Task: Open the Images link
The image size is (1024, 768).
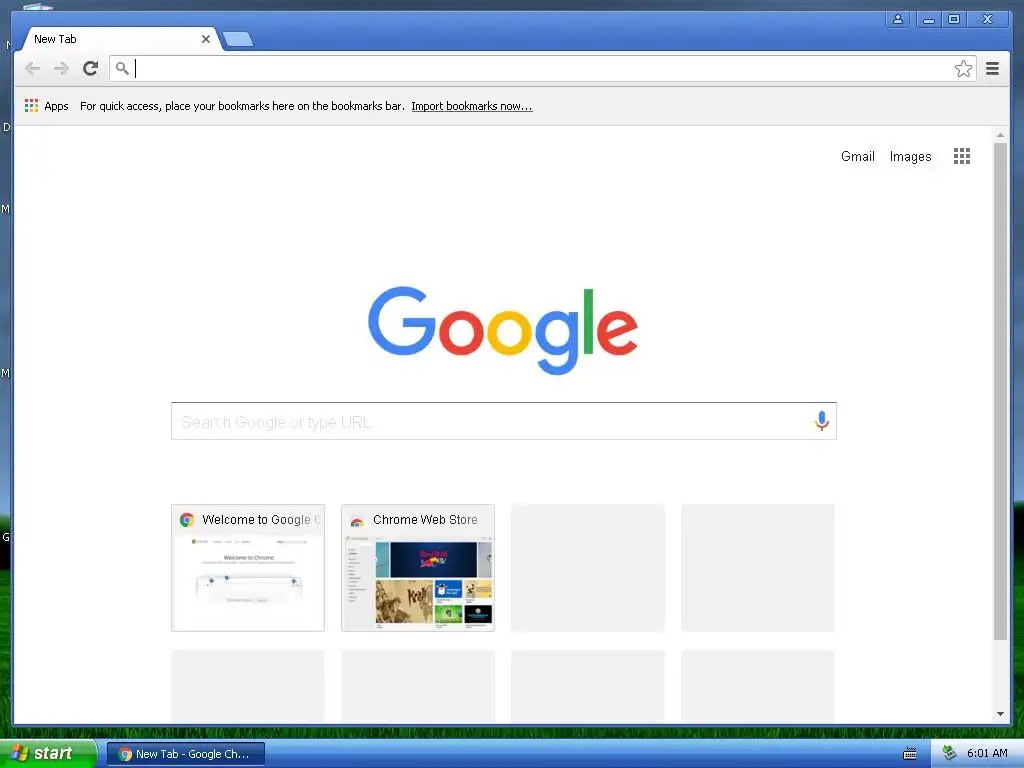Action: click(910, 157)
